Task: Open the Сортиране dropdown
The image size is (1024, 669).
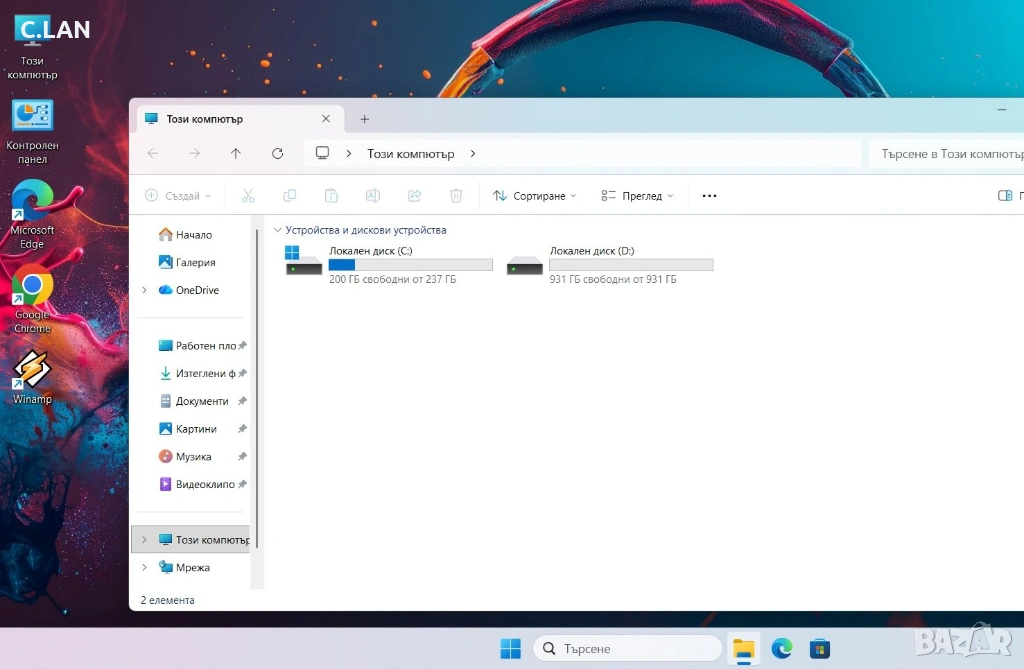Action: tap(535, 196)
